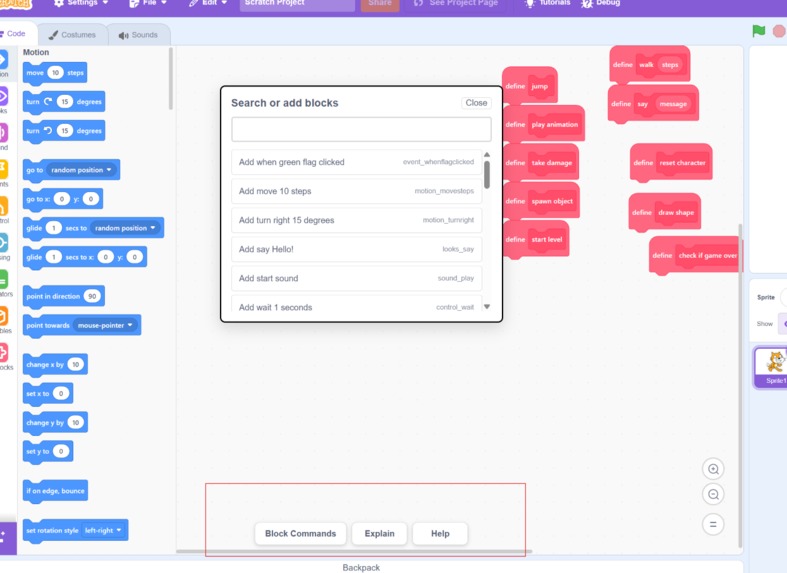Click the red stop button
787x573 pixels.
779,31
